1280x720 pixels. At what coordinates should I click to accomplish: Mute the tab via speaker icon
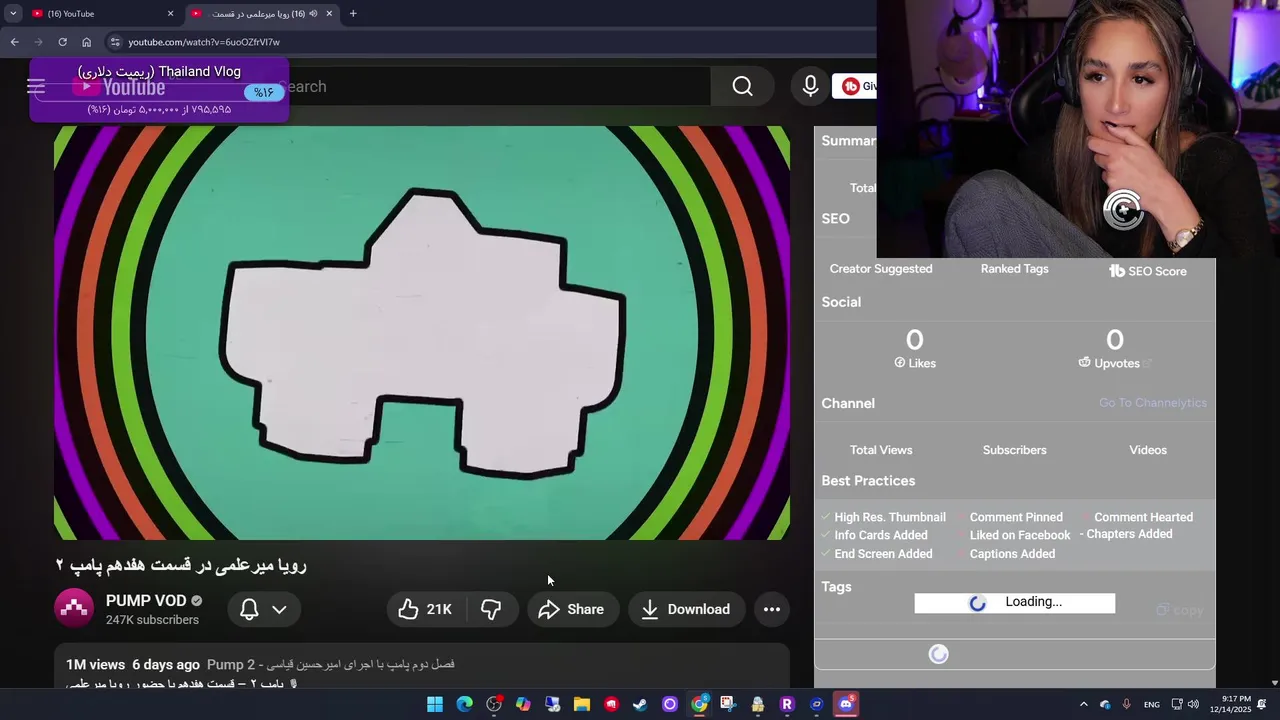coord(313,13)
